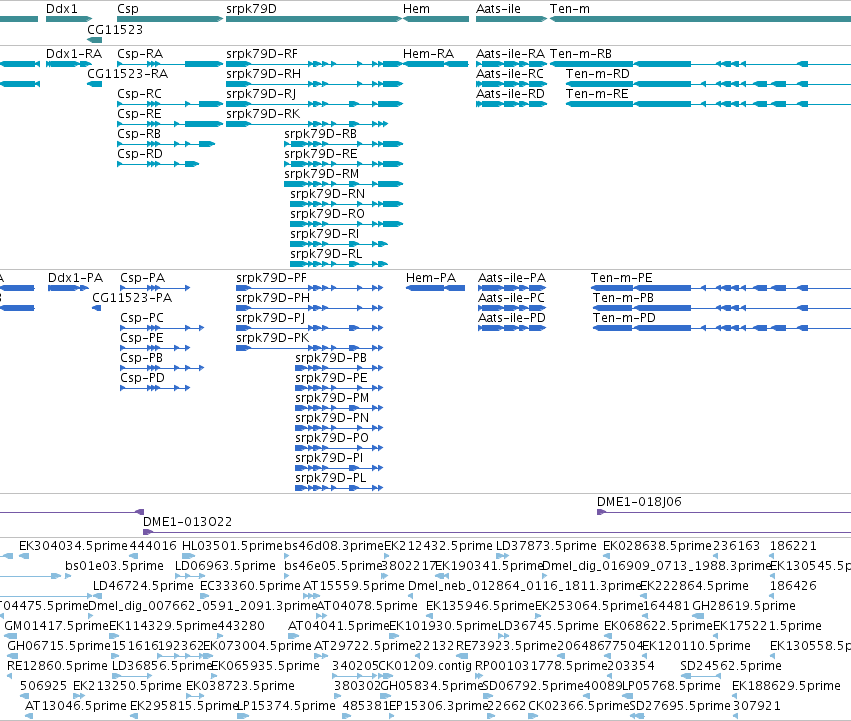This screenshot has height=721, width=851.
Task: Select srpk79D-RI transcript
Action: tap(339, 244)
